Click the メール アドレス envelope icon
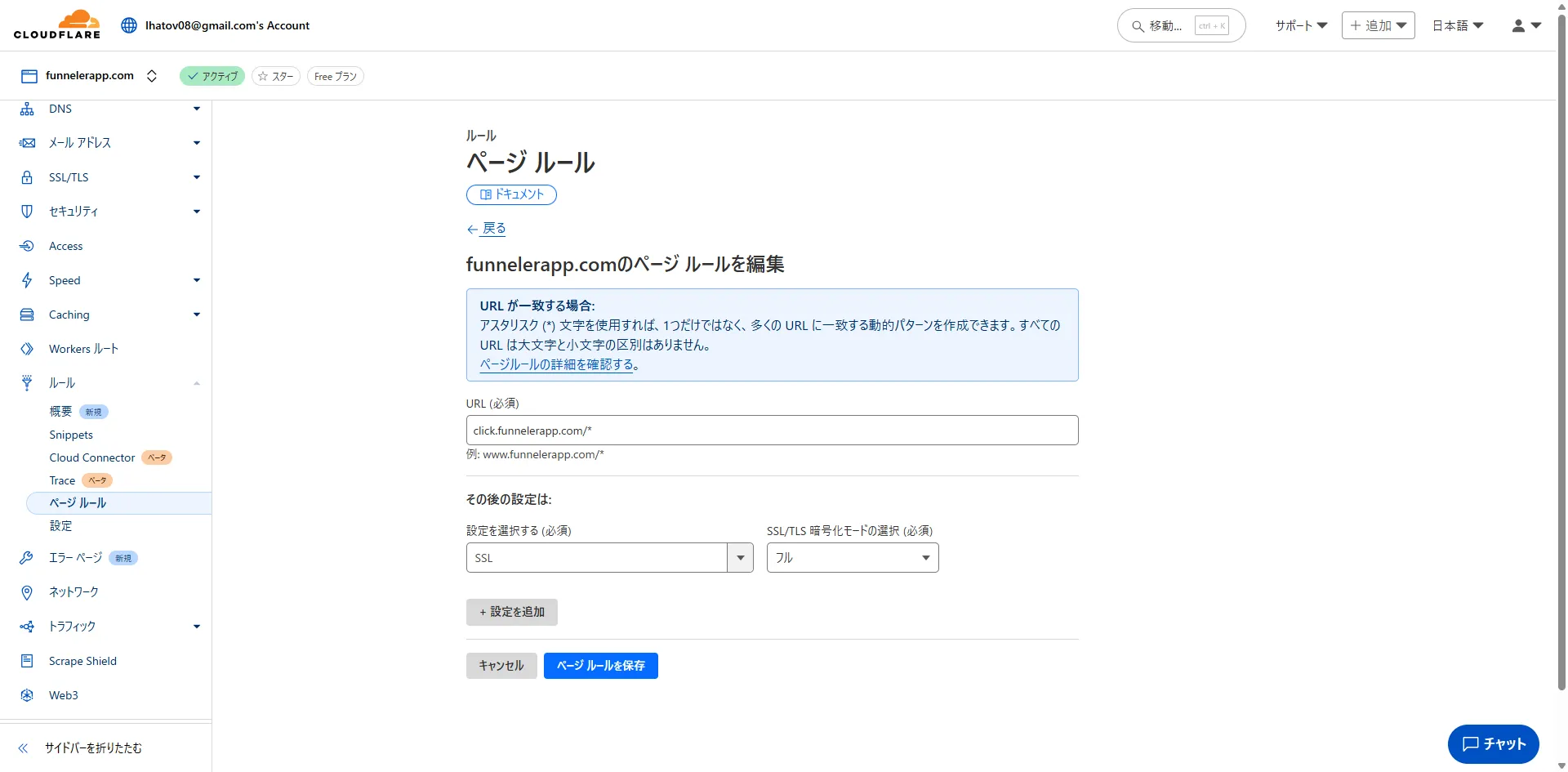 [27, 143]
